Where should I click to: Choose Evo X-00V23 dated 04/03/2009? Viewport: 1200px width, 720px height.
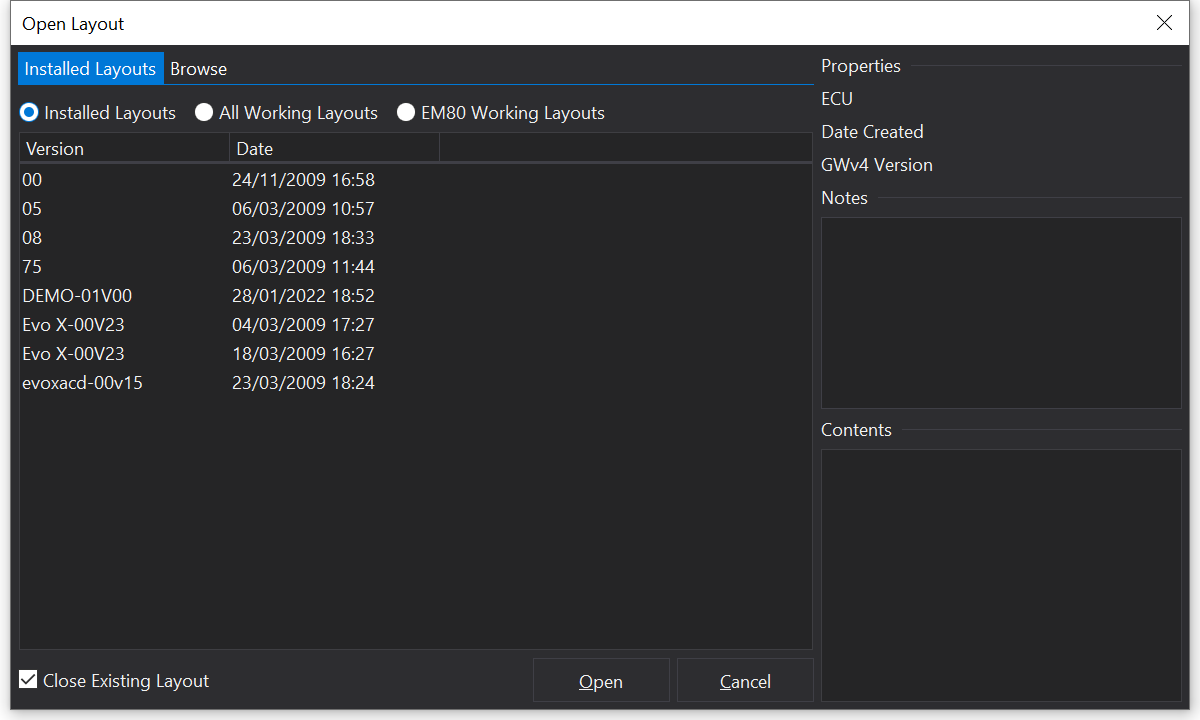[x=73, y=325]
